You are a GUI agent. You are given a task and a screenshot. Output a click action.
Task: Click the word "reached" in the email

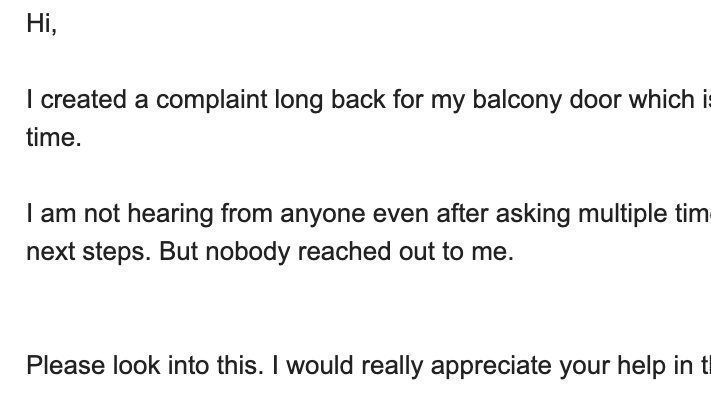coord(344,251)
